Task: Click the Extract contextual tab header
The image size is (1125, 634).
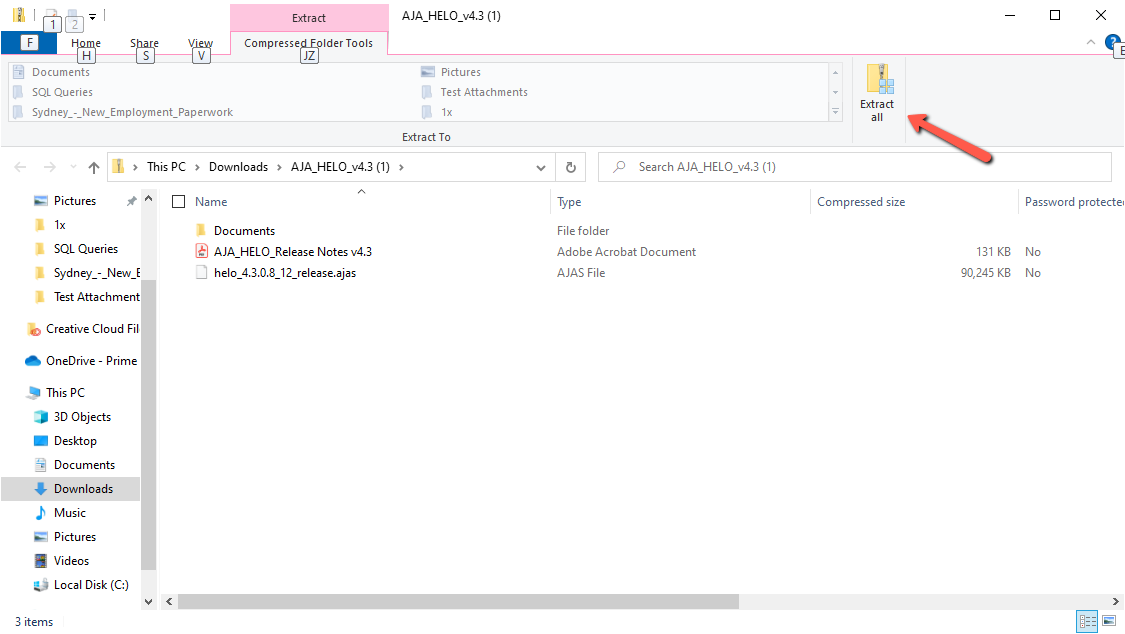Action: (x=309, y=18)
